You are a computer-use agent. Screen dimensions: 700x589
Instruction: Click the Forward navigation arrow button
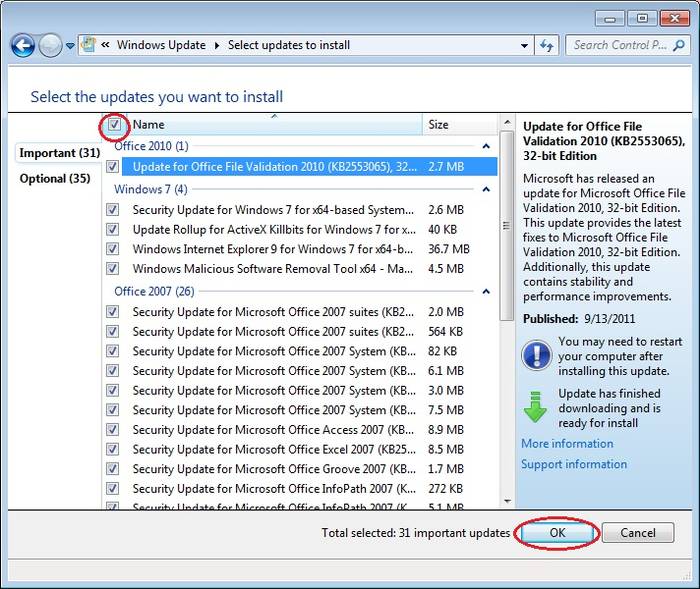coord(49,45)
